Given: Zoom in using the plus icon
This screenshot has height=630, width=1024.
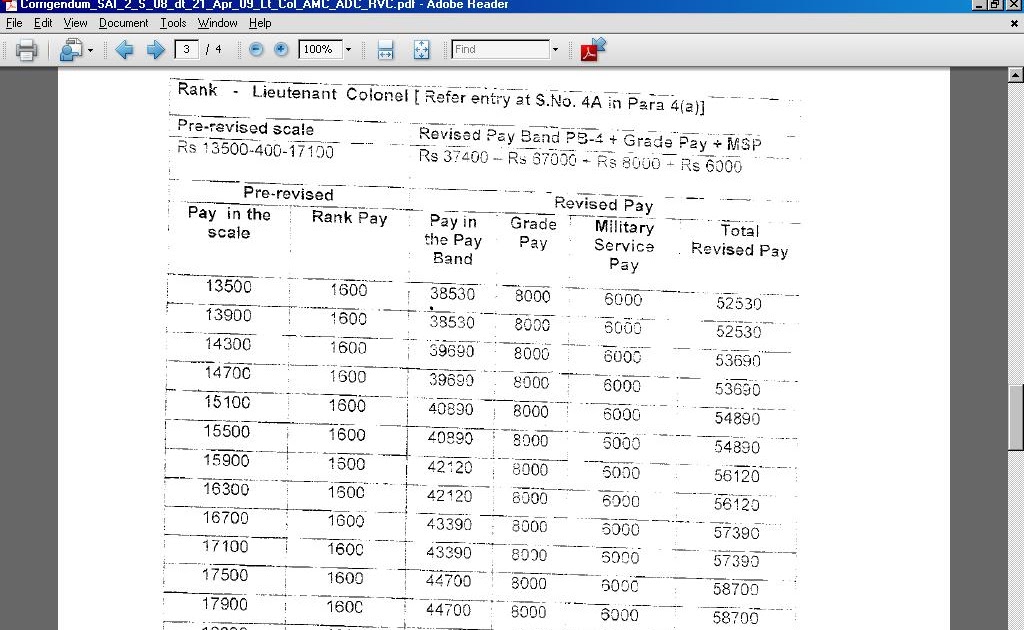Looking at the screenshot, I should [x=281, y=49].
